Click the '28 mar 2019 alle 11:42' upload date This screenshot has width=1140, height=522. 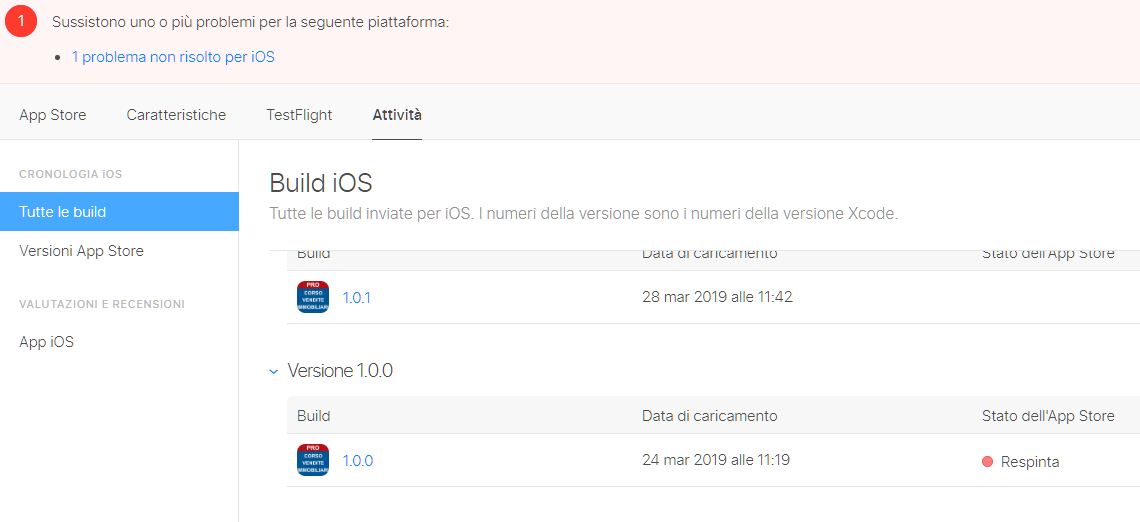(717, 297)
